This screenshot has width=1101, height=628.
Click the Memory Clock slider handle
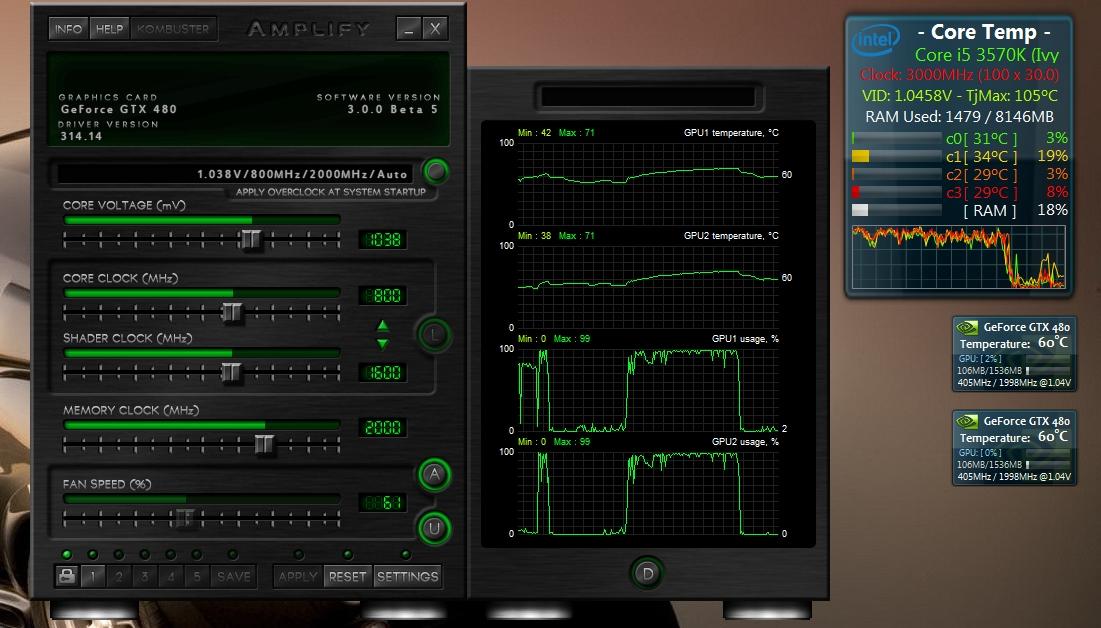tap(264, 445)
